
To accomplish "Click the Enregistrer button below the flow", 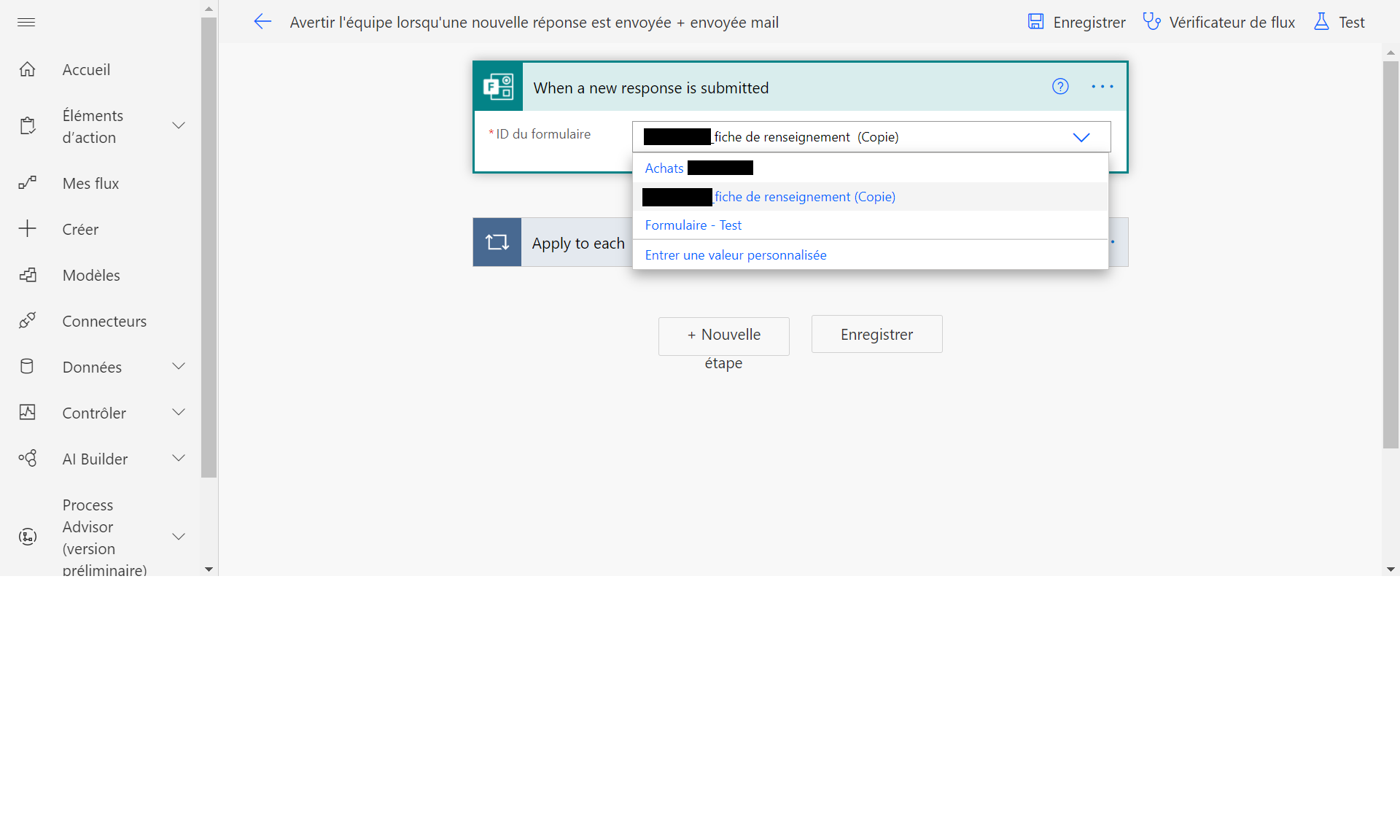I will [x=876, y=334].
